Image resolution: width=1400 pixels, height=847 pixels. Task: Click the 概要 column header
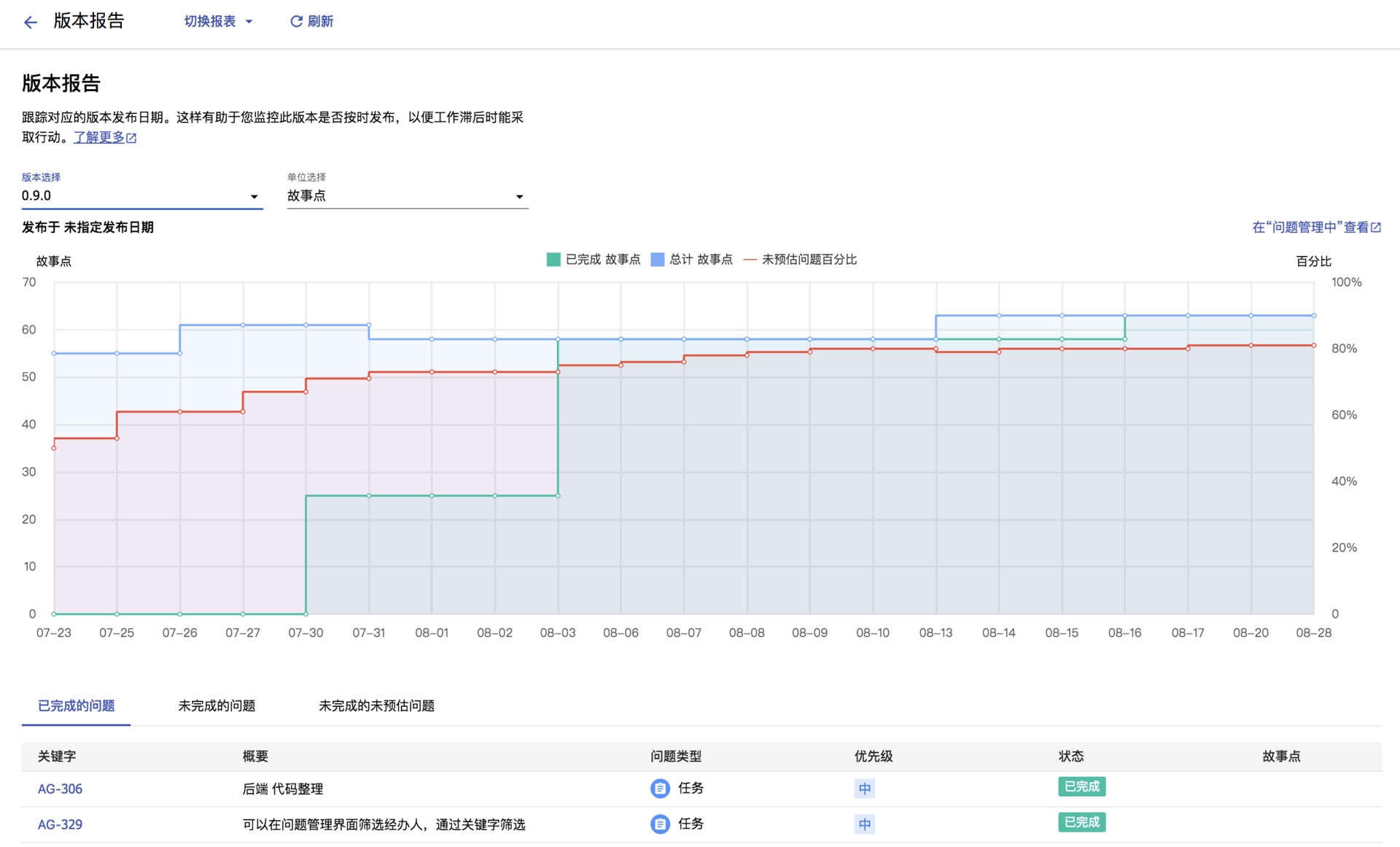(255, 757)
